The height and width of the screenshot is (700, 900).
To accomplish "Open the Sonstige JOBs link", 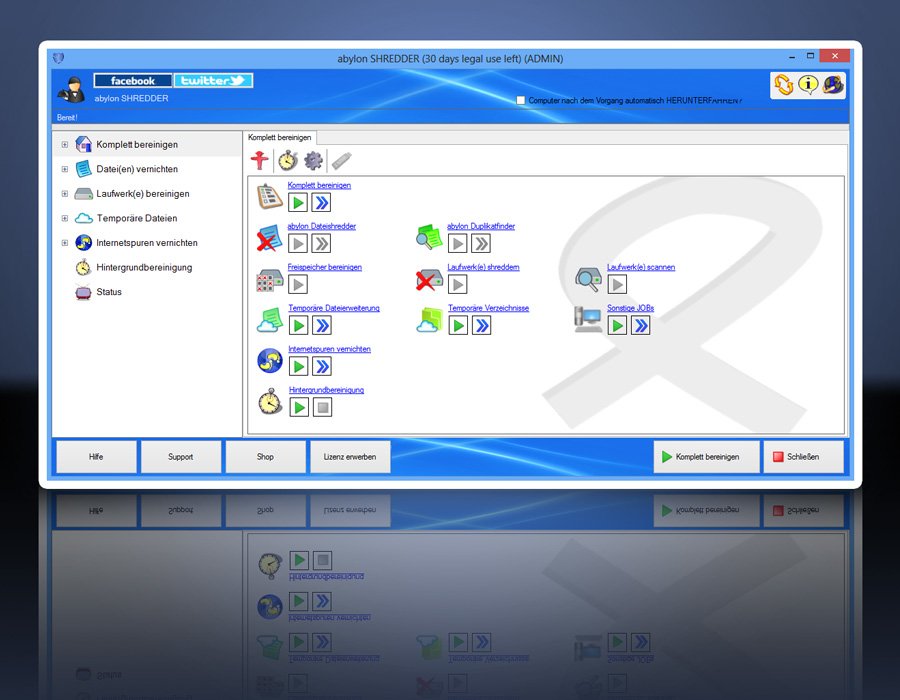I will point(631,308).
